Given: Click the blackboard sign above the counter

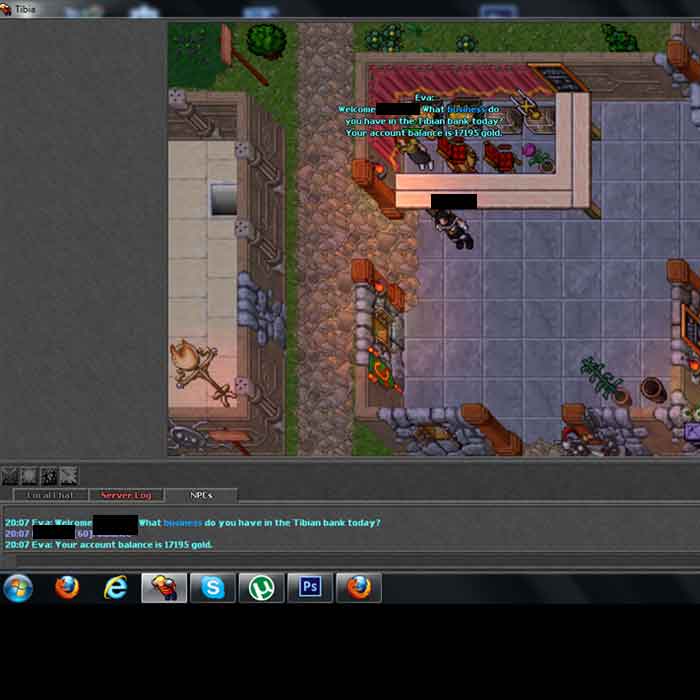Looking at the screenshot, I should [558, 78].
